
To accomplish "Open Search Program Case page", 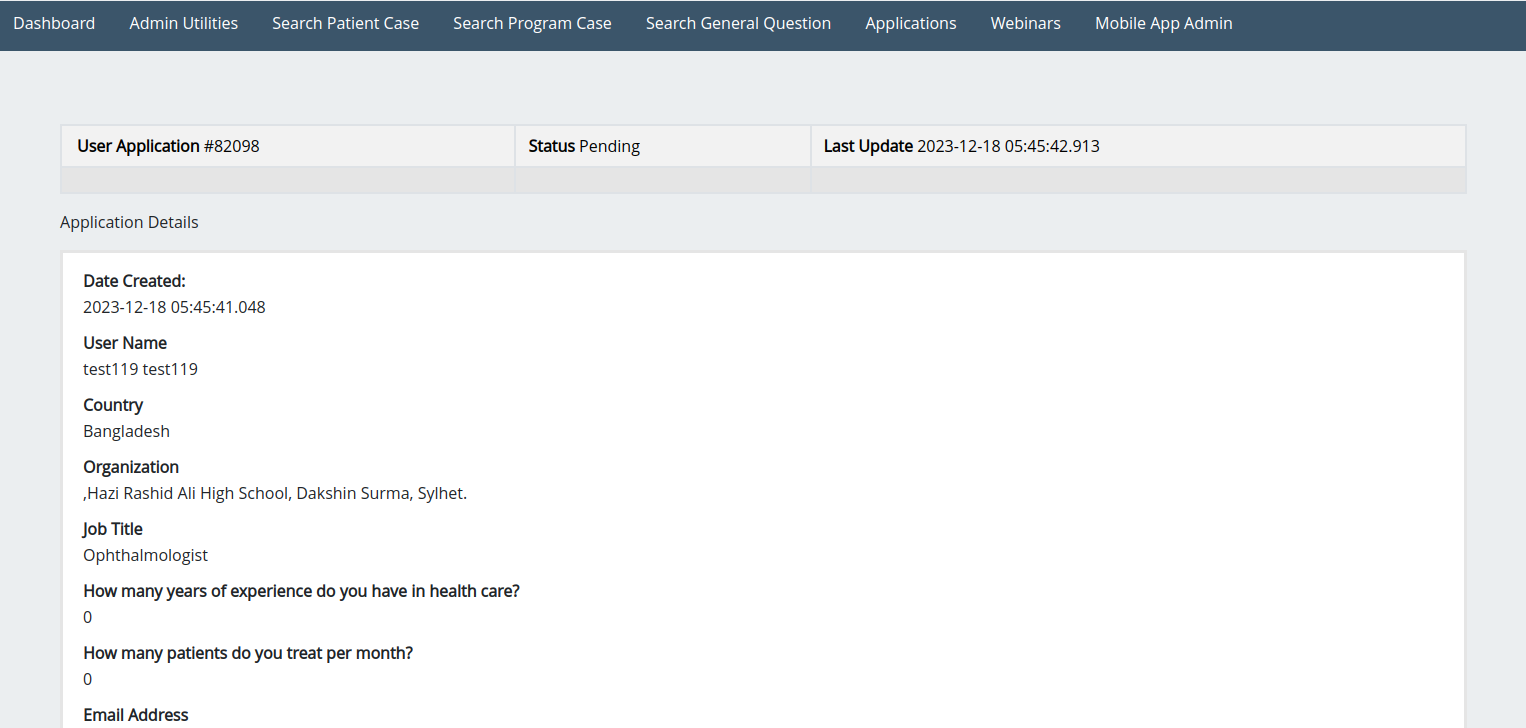I will coord(532,23).
